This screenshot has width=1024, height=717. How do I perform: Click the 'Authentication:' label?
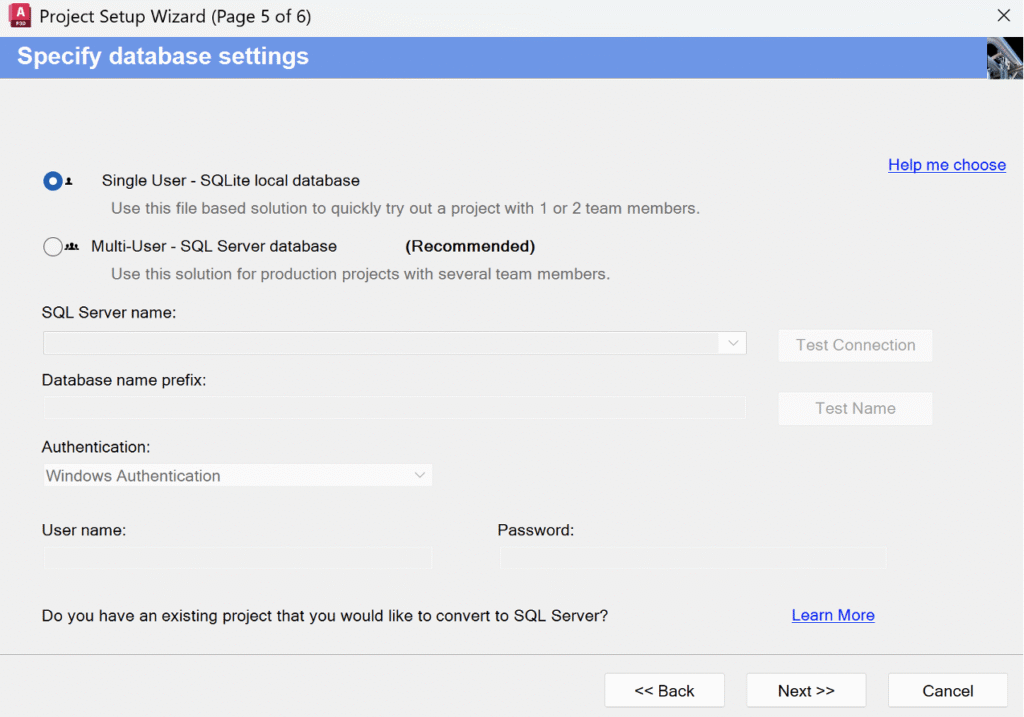[96, 447]
